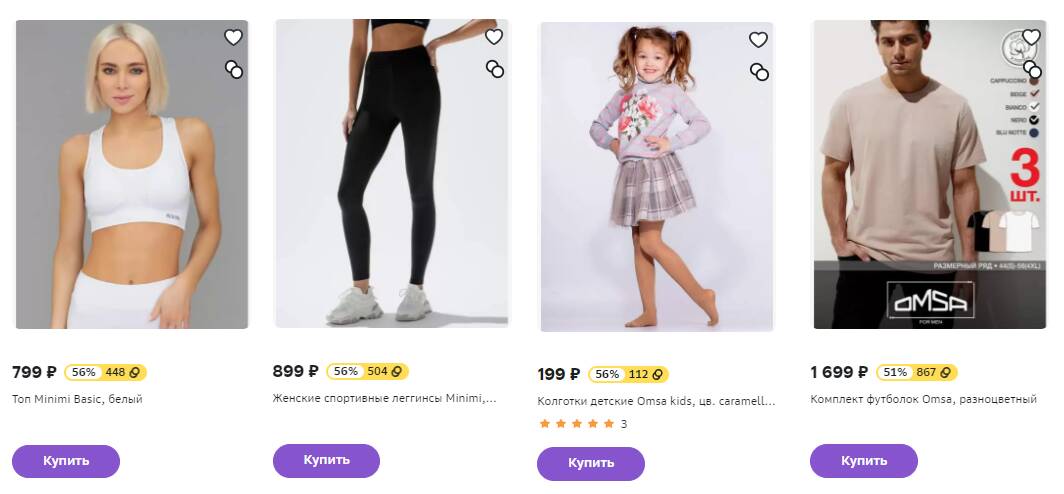Screen dimensions: 1064x494
Task: Compare the Omsa kids tights
Action: click(759, 72)
